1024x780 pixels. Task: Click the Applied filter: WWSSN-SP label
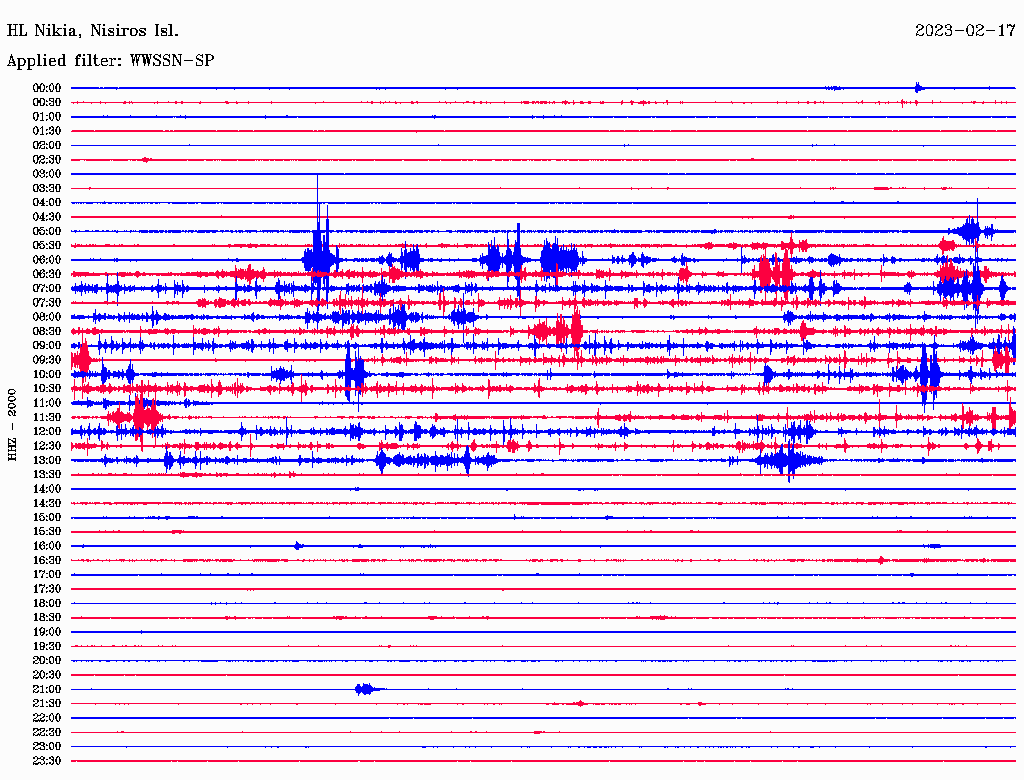coord(110,61)
